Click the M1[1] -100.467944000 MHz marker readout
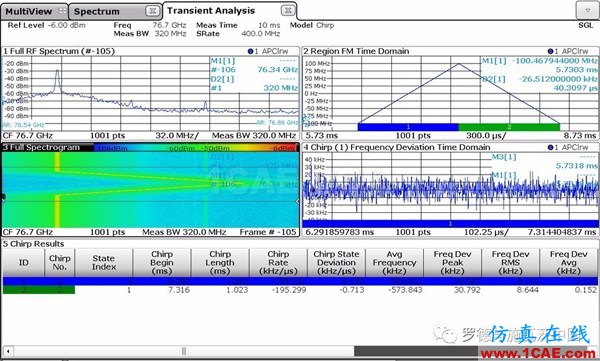The image size is (600, 361). click(x=539, y=60)
